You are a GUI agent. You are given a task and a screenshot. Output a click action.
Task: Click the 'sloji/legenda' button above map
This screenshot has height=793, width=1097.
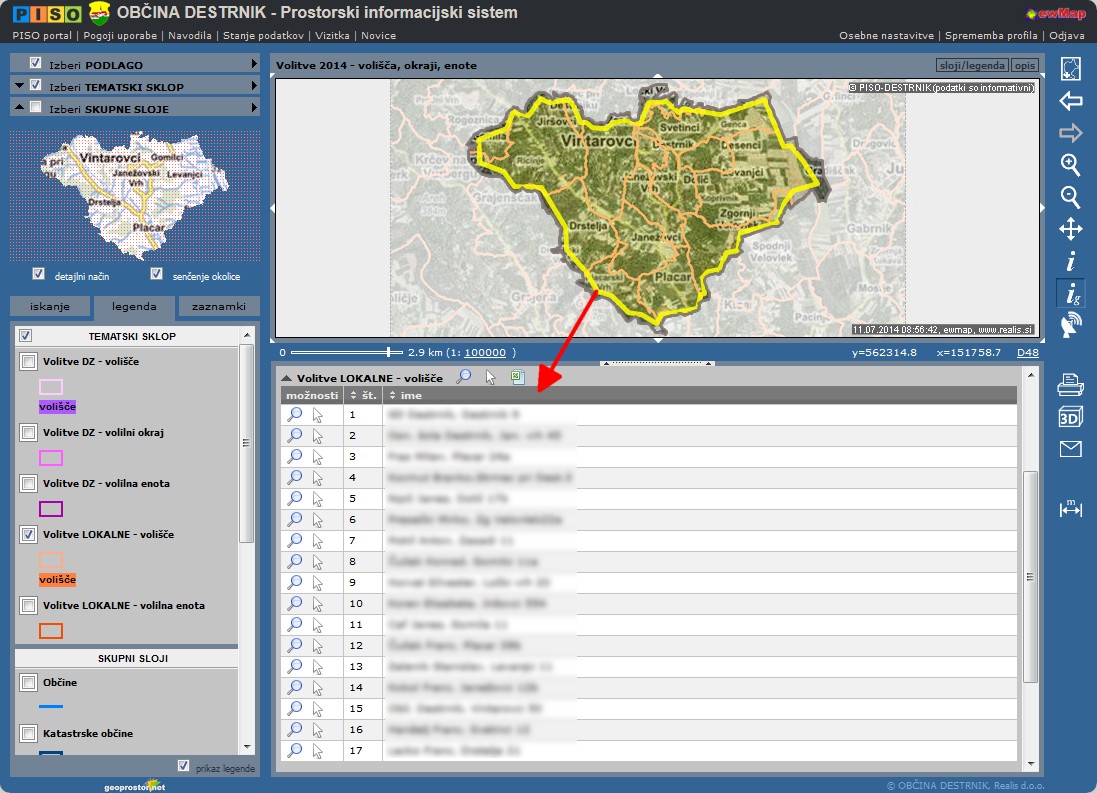971,66
